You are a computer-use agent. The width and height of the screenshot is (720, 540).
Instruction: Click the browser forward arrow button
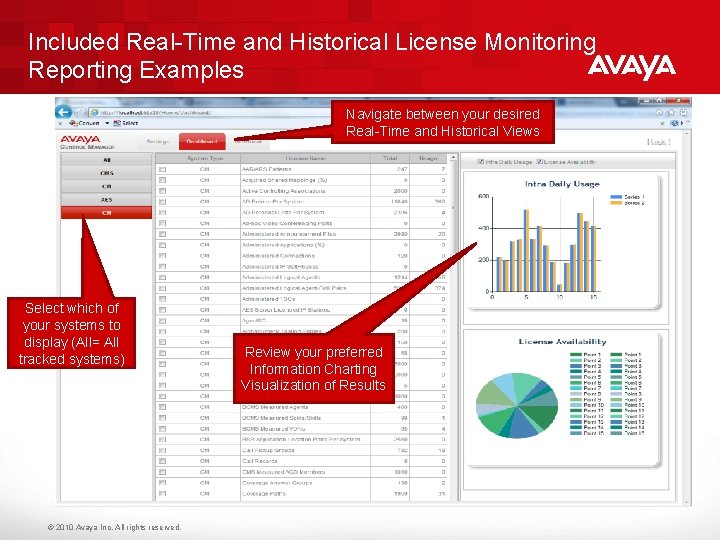79,112
